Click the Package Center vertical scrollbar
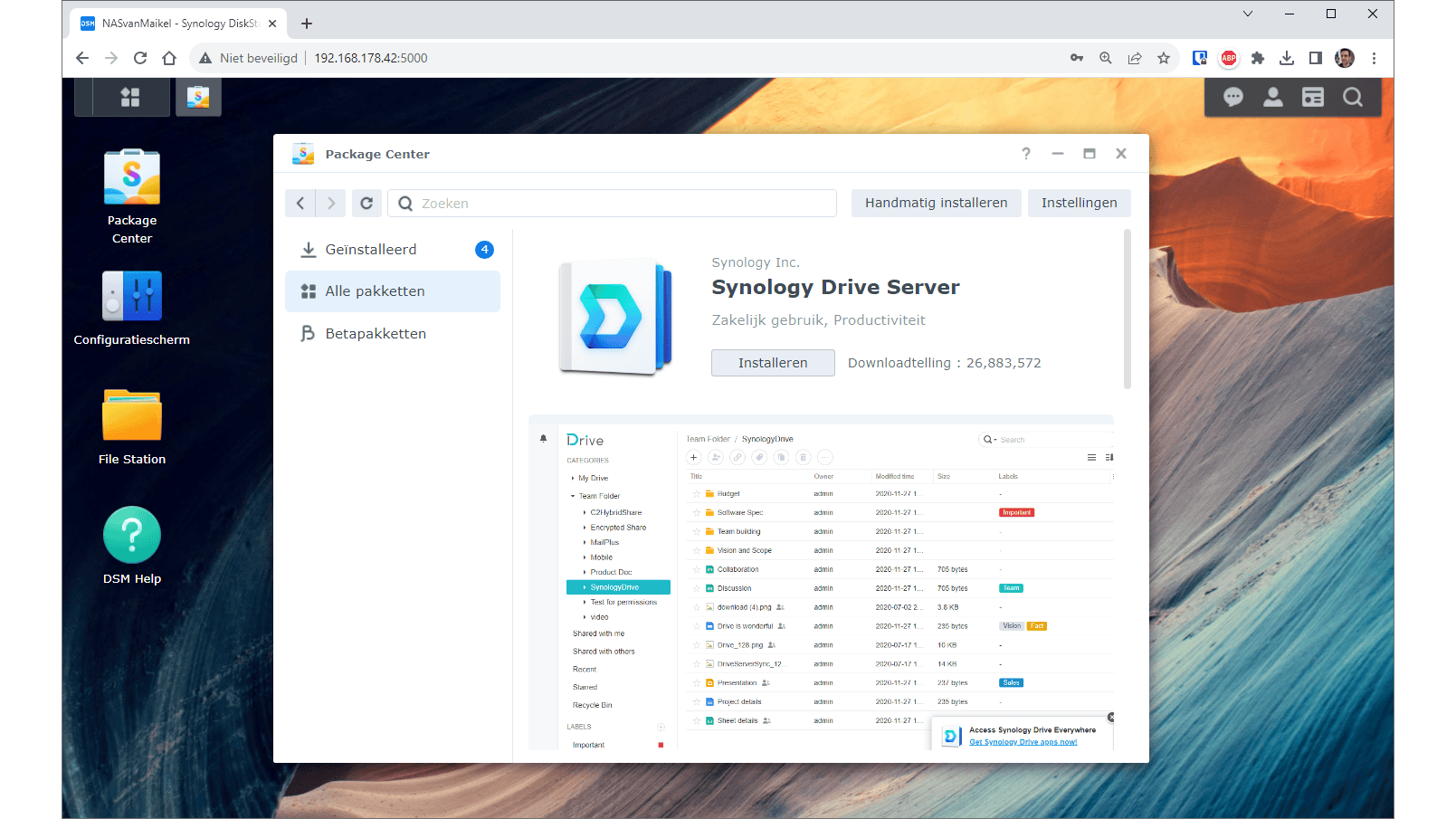This screenshot has width=1456, height=819. [x=1128, y=308]
